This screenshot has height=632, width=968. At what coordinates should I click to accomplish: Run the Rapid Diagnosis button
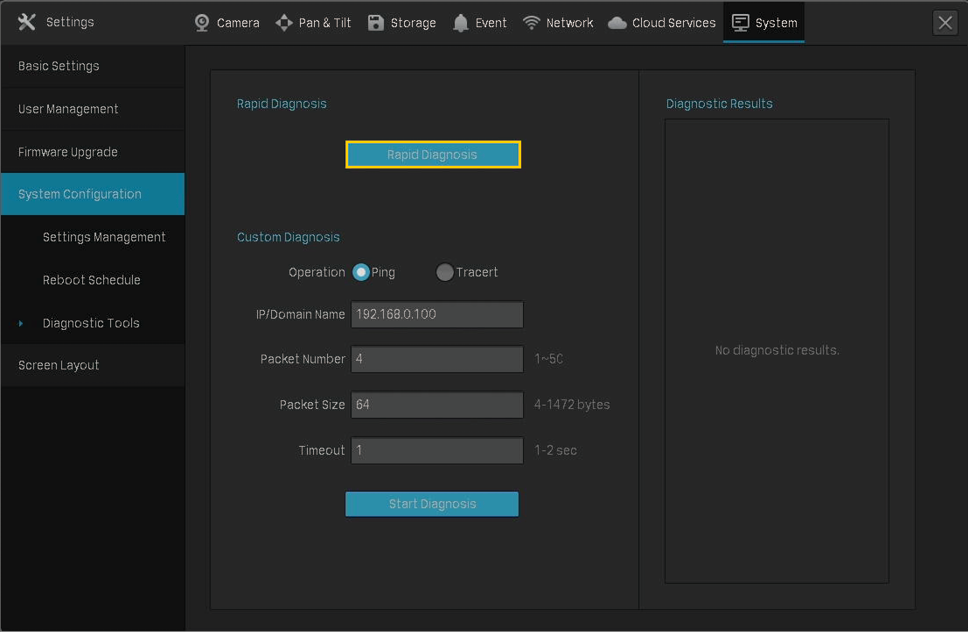pyautogui.click(x=433, y=154)
